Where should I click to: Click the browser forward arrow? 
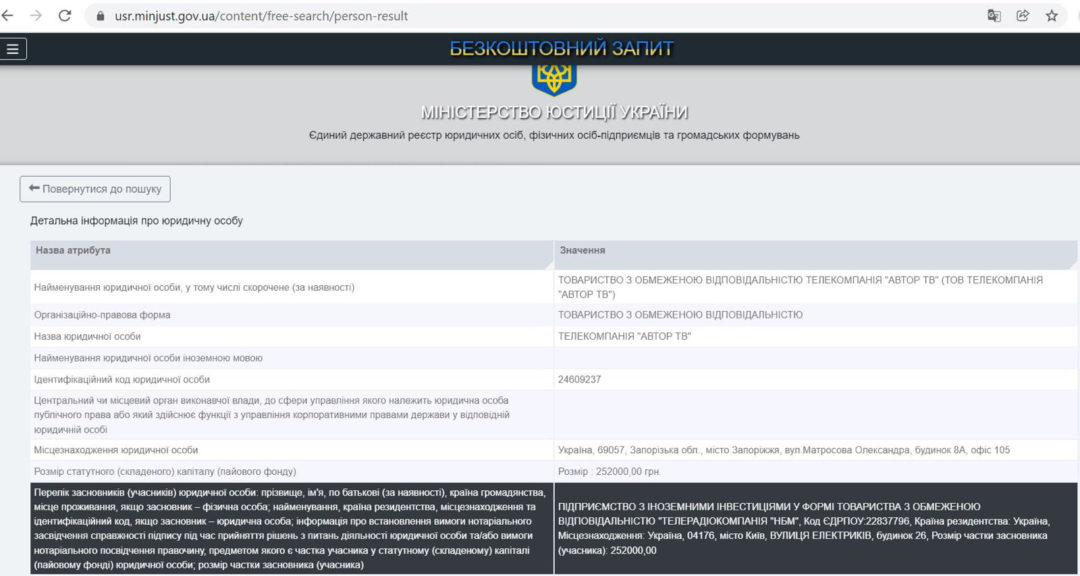point(36,15)
